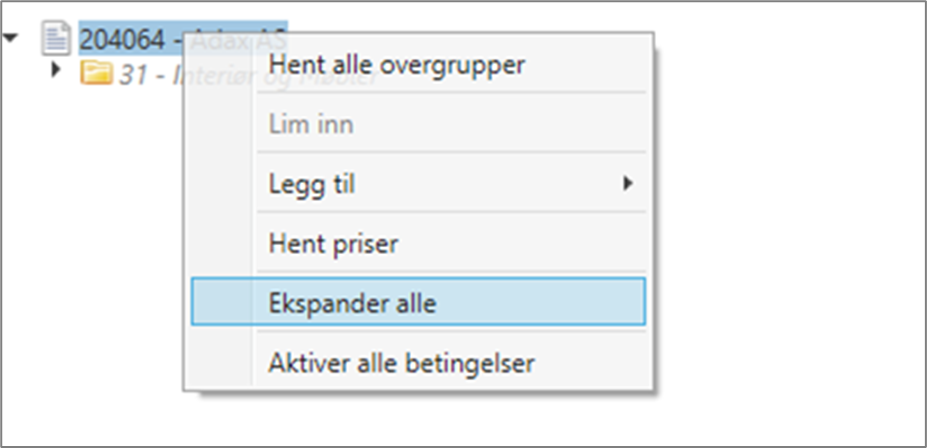The image size is (927, 448).
Task: Click the icon gutter left of Legg til
Action: pyautogui.click(x=222, y=184)
